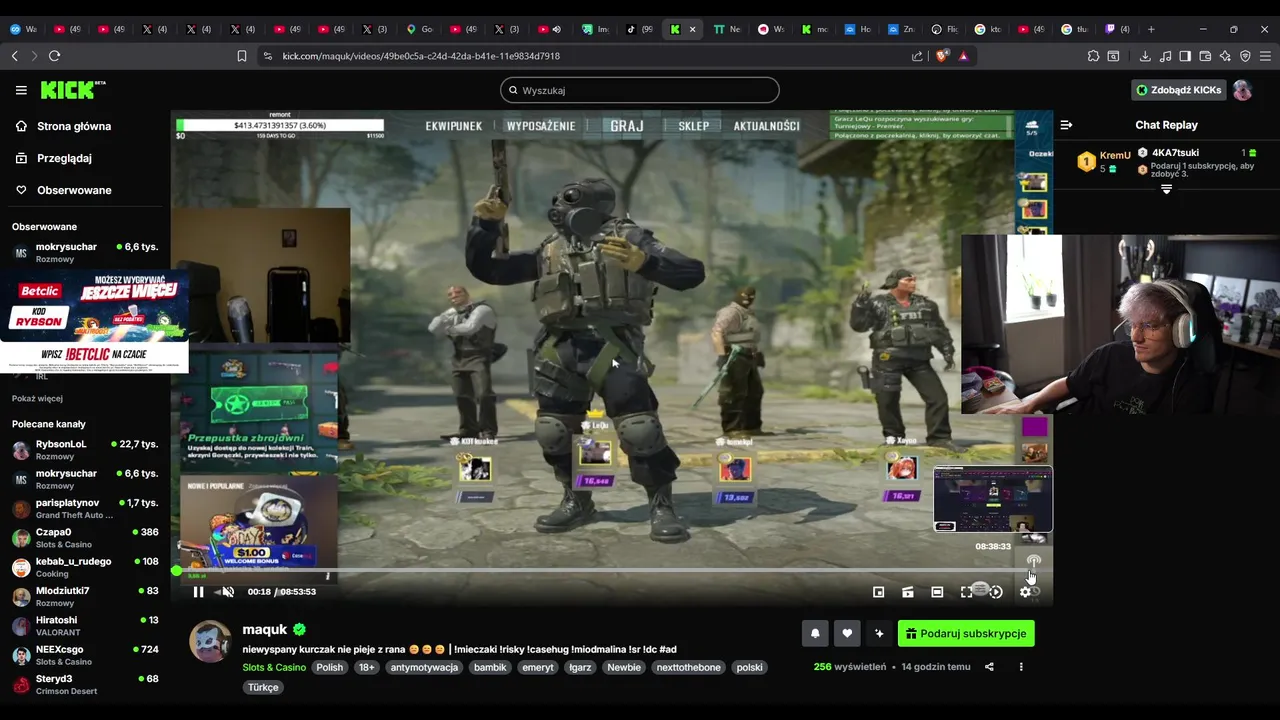Open Brave Leo AI sparkle icon
This screenshot has width=1280, height=720.
point(1225,56)
